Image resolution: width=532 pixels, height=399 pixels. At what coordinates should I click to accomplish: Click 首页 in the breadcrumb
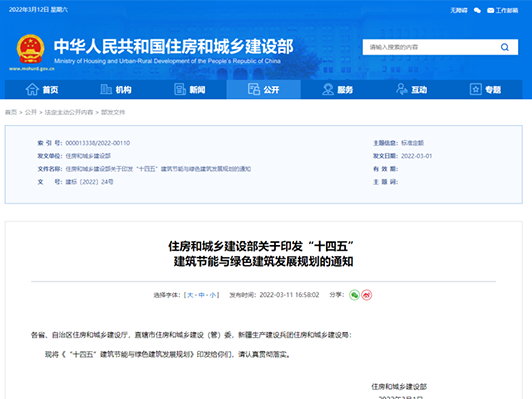pos(11,112)
